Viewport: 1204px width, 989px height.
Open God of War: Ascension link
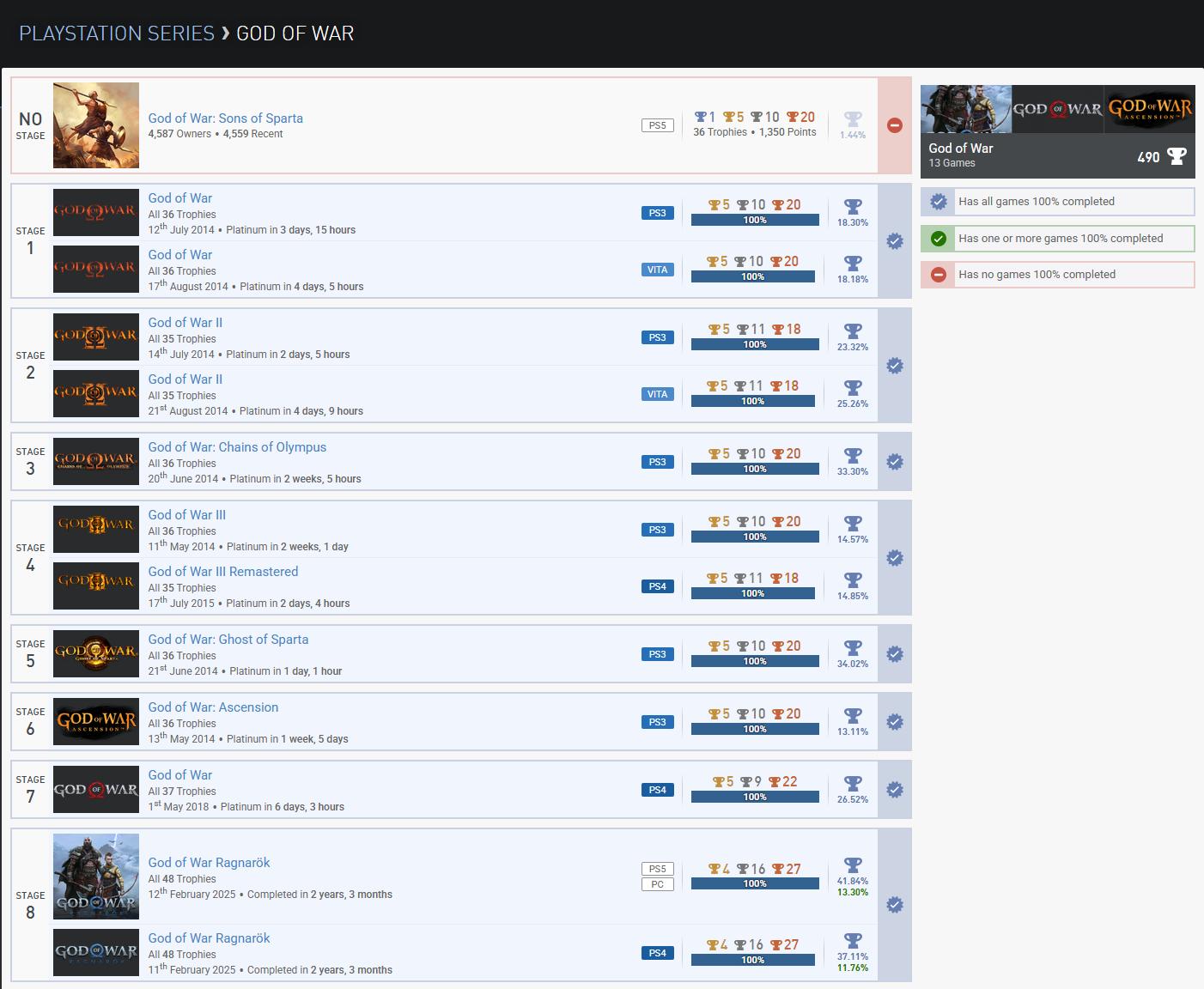coord(213,707)
